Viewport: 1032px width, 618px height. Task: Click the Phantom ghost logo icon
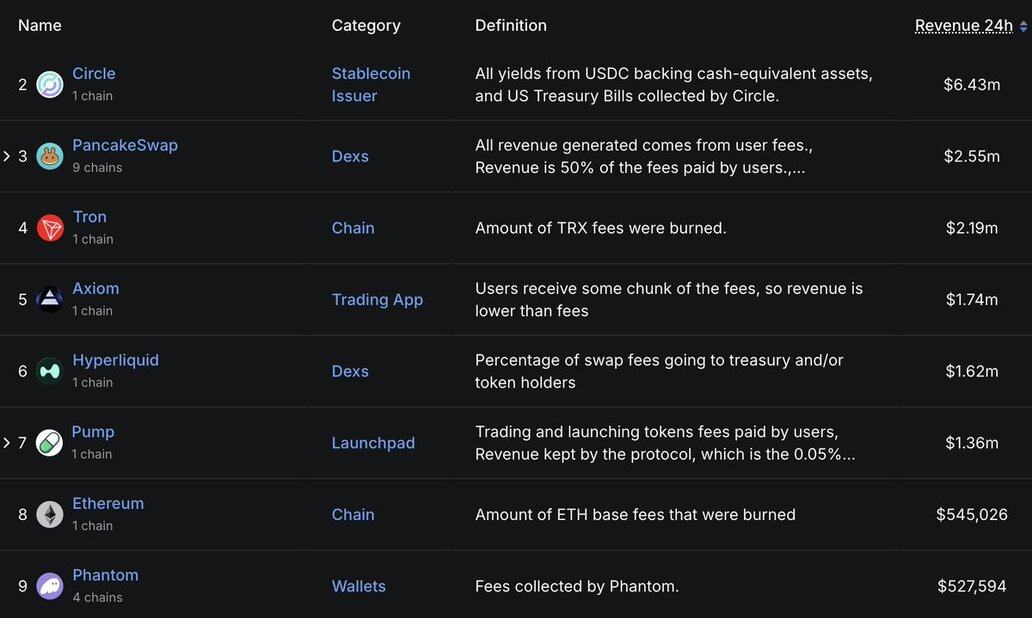click(49, 586)
